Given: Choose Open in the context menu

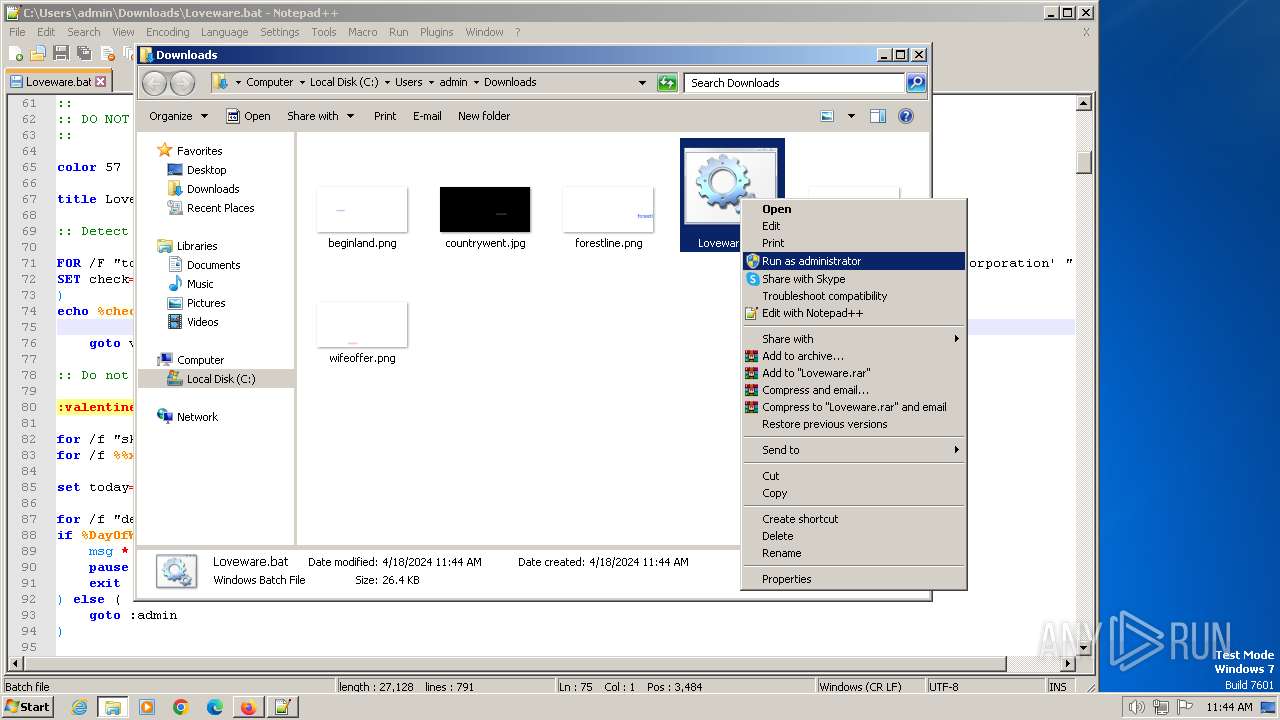Looking at the screenshot, I should coord(854,209).
